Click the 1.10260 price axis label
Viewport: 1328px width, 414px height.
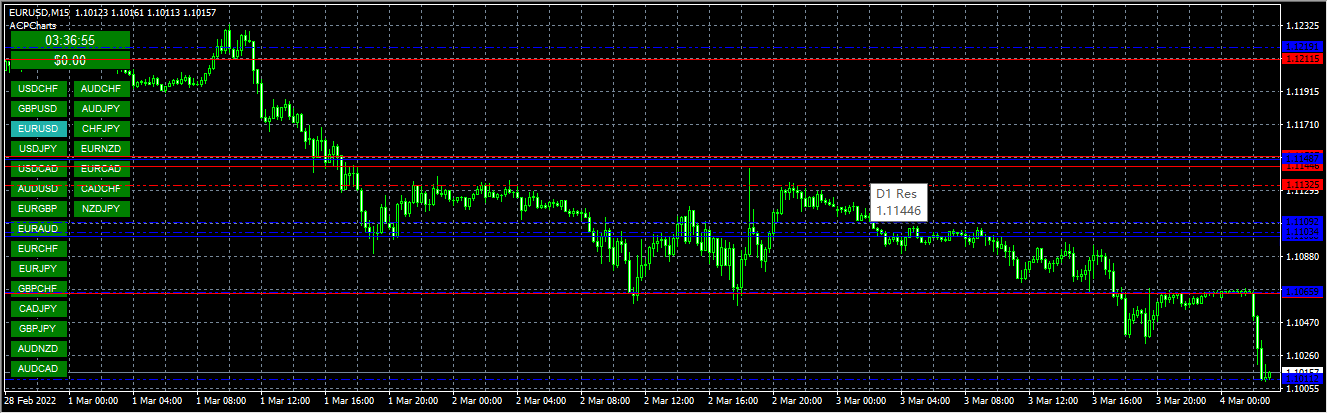tap(1303, 355)
